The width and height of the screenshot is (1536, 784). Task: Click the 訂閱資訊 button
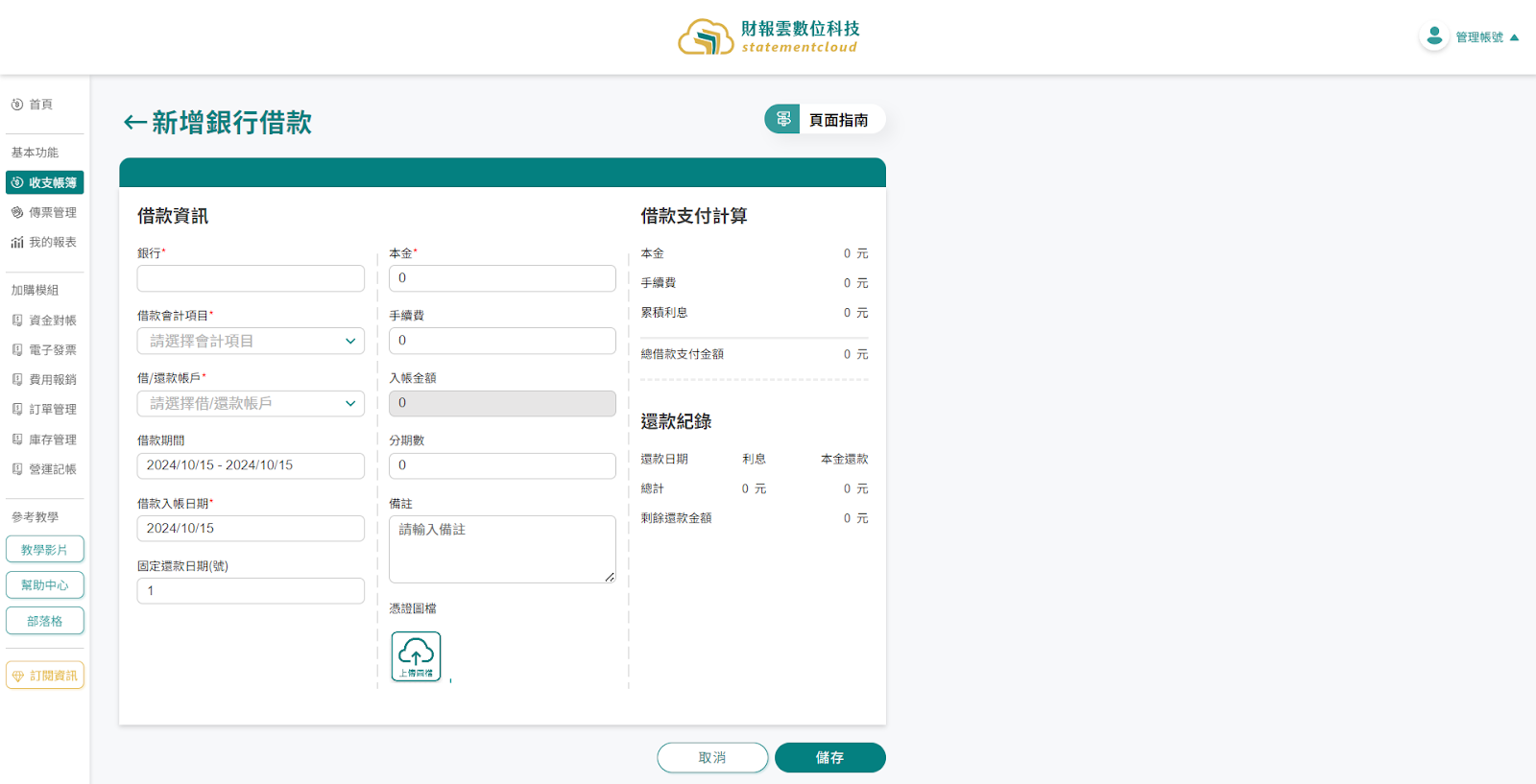45,676
